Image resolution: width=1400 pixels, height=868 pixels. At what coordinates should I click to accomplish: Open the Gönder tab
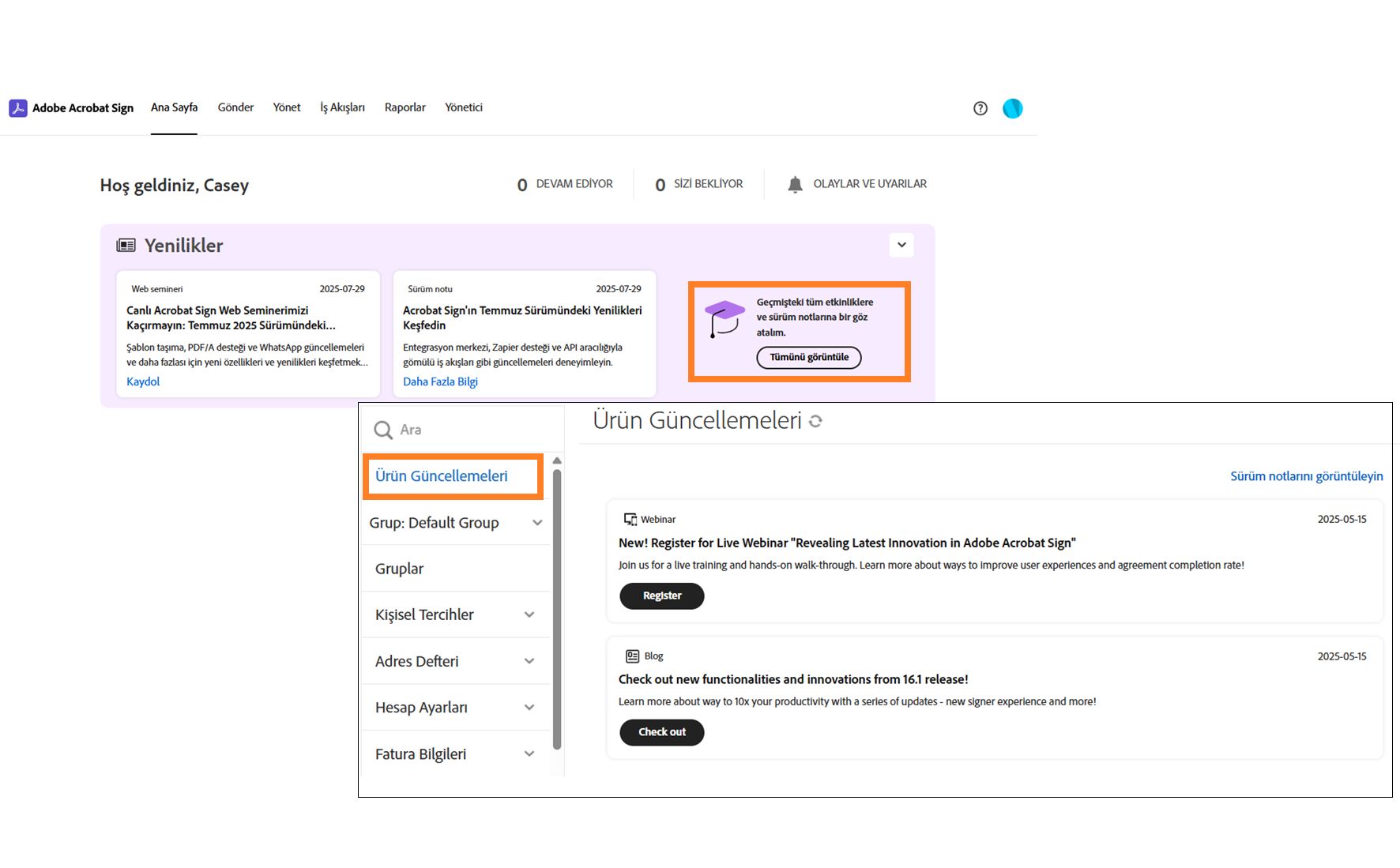(235, 107)
